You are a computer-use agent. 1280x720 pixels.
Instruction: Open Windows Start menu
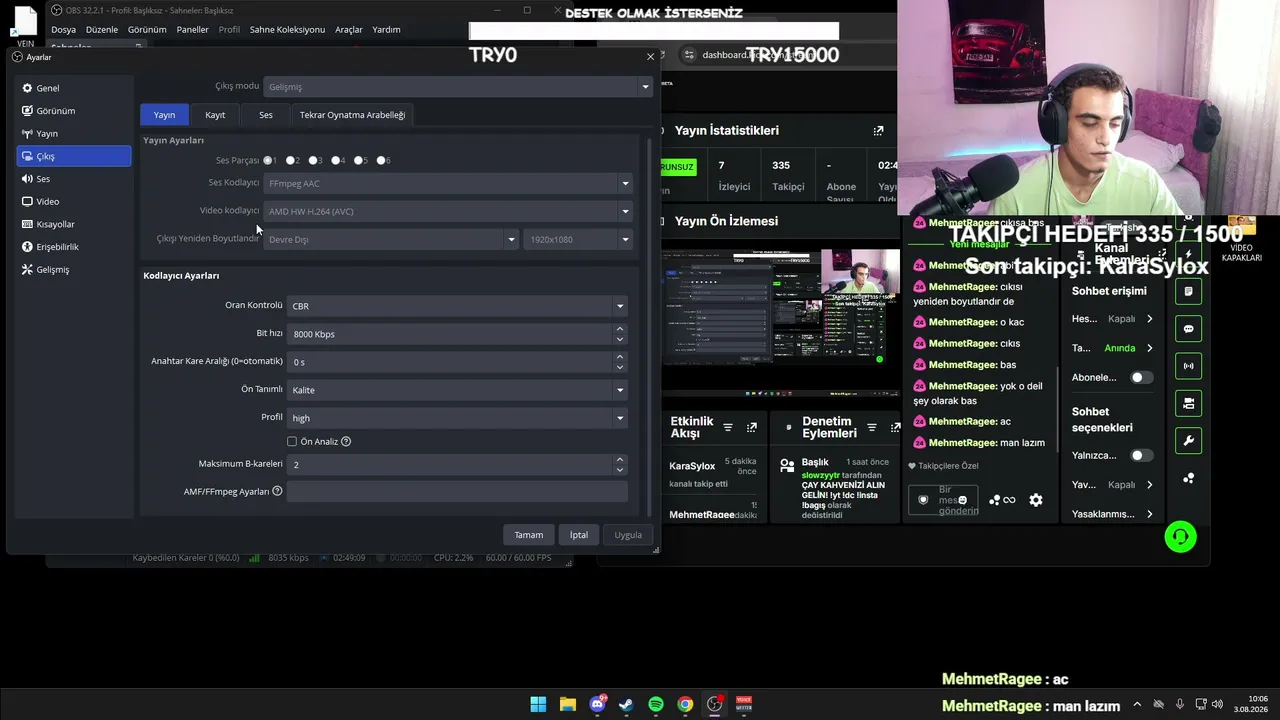pos(538,704)
